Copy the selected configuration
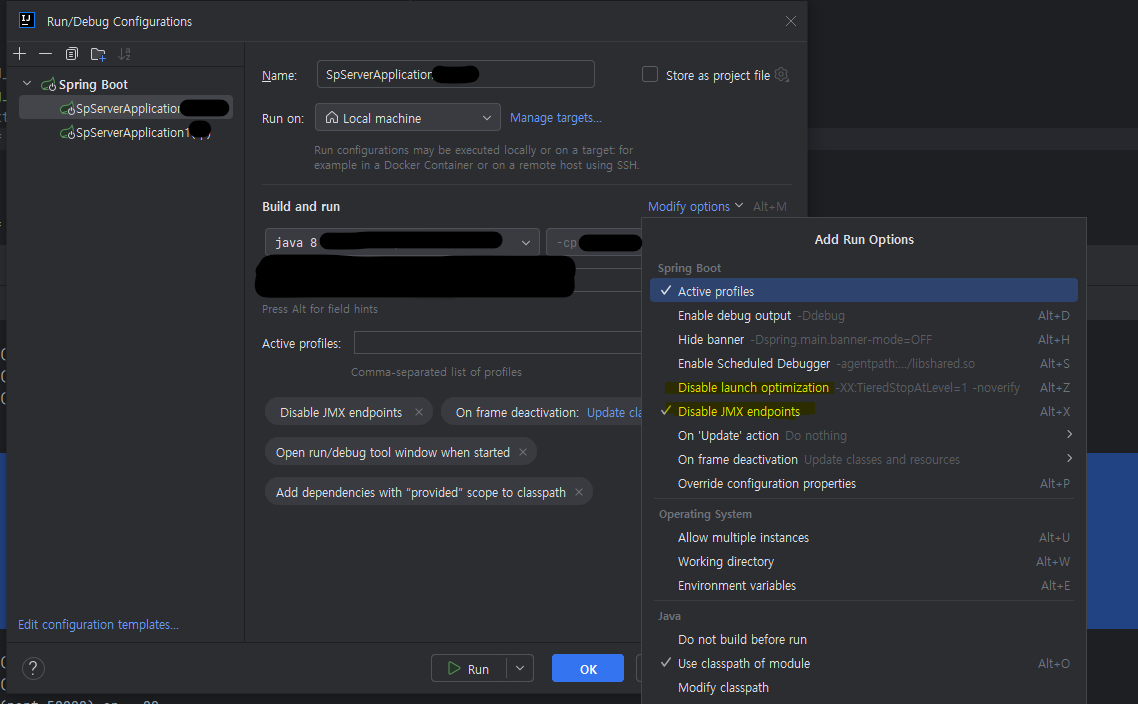1138x704 pixels. click(71, 54)
